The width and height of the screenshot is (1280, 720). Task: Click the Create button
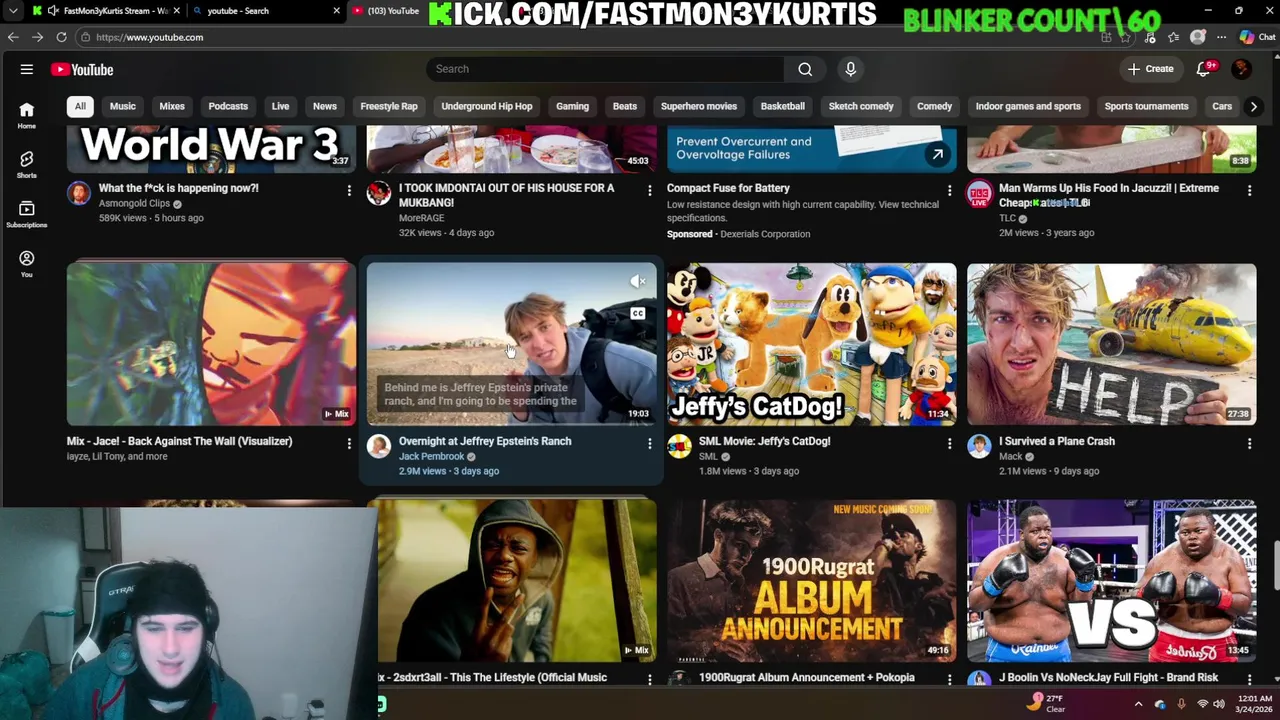(x=1151, y=69)
